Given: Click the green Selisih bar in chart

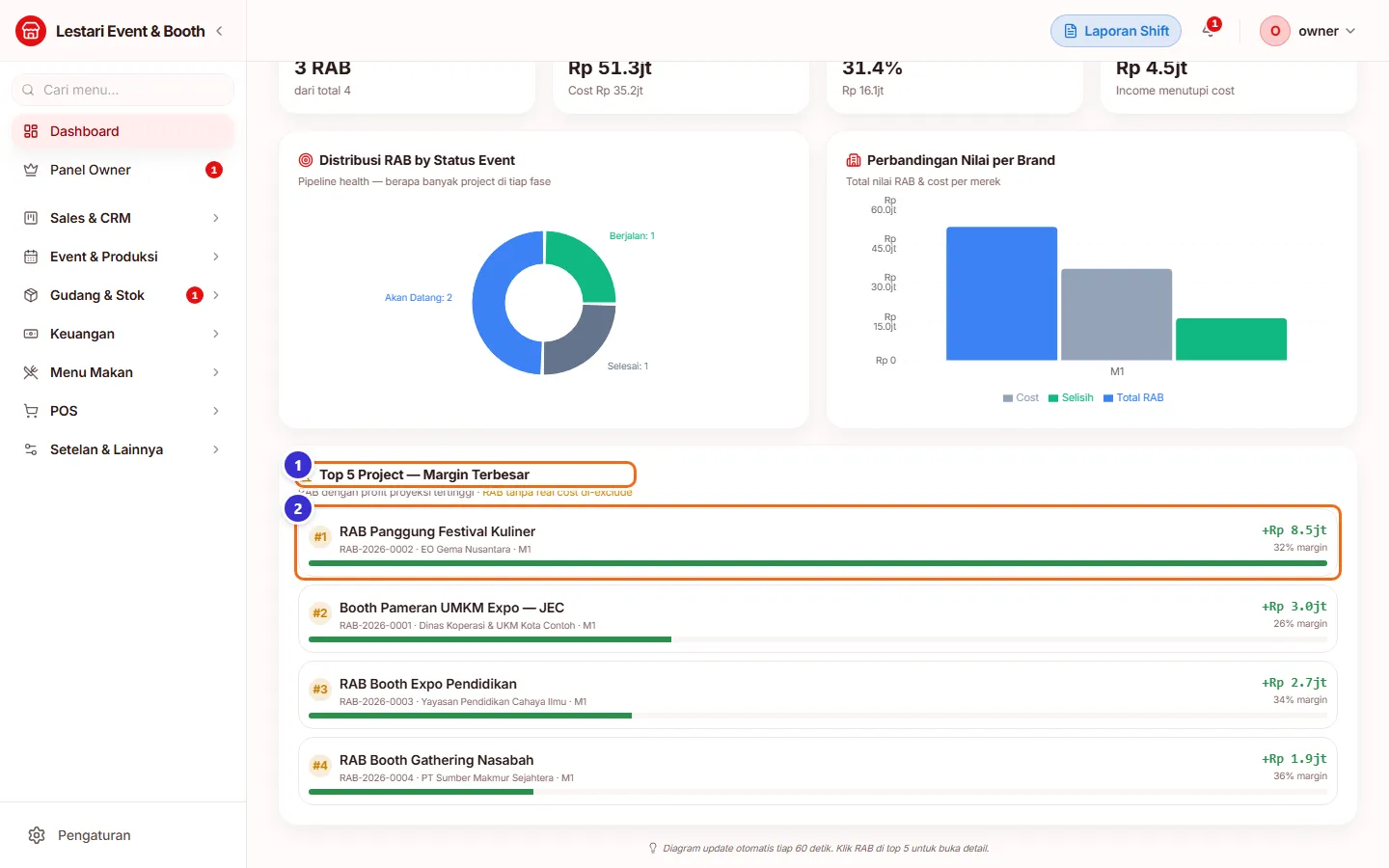Looking at the screenshot, I should (x=1231, y=339).
